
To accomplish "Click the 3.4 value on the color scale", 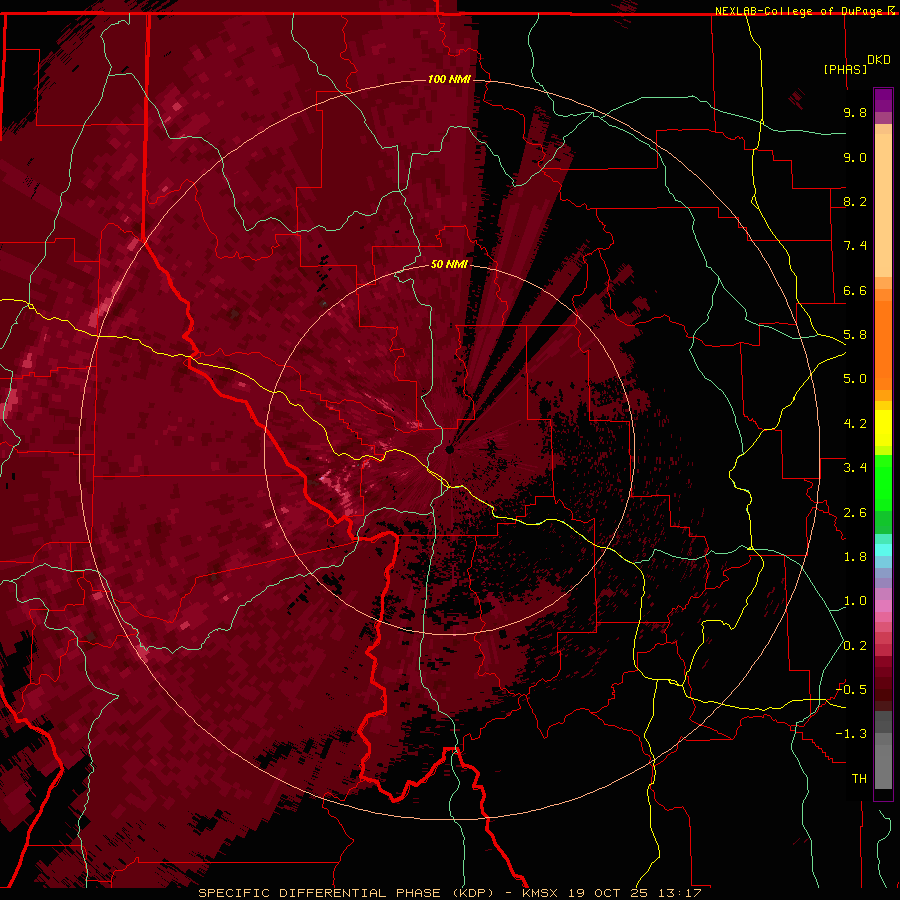I will pyautogui.click(x=855, y=468).
